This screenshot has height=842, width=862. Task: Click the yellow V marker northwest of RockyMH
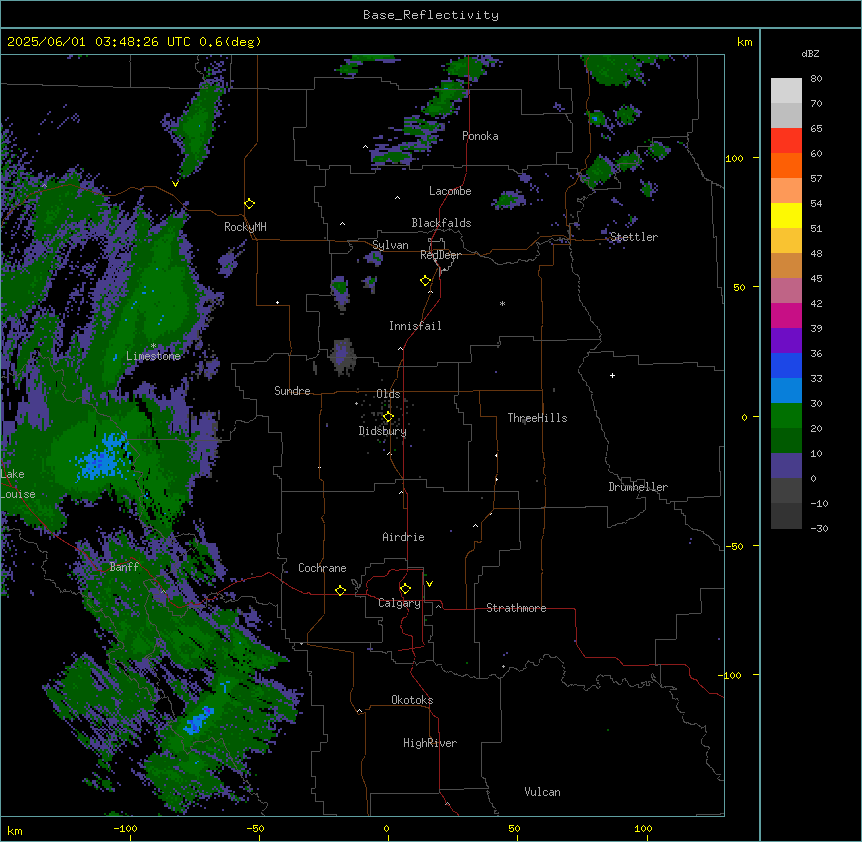(175, 184)
